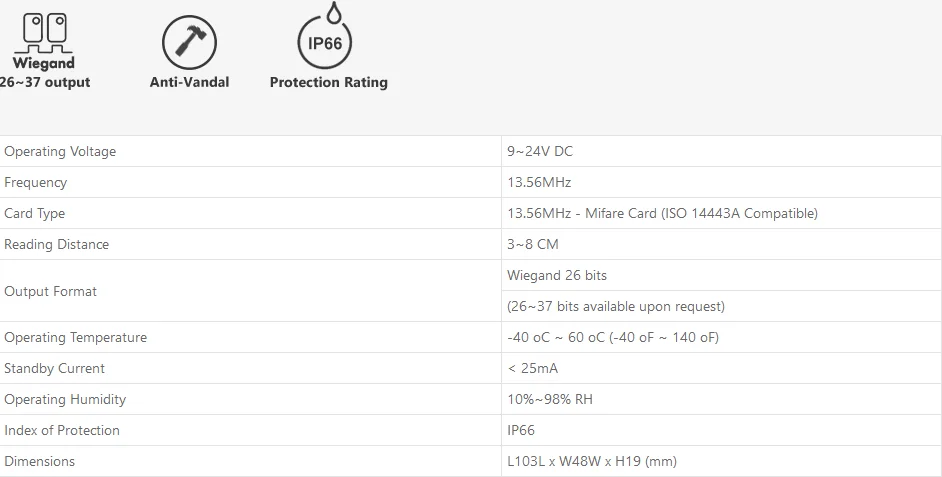Click the Dimensions L103L x W48W value
Screen dimensions: 942x477
pos(592,461)
